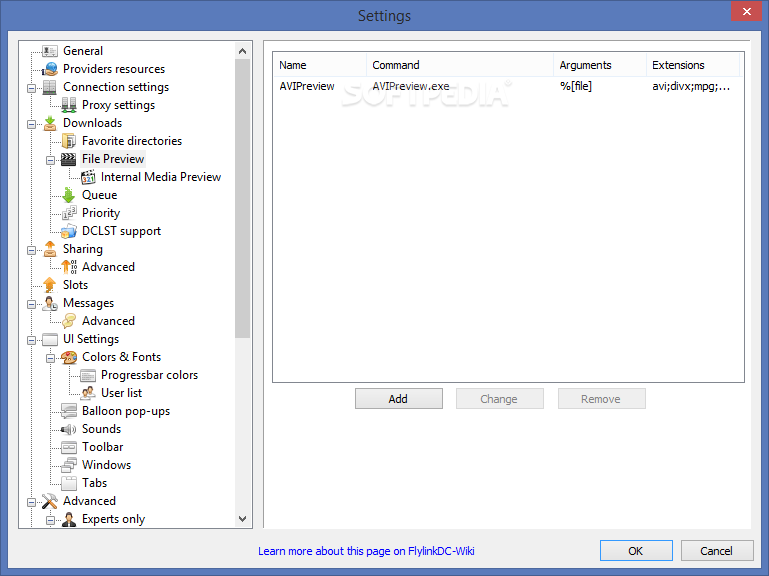Click the Internal Media Preview icon

(x=88, y=177)
